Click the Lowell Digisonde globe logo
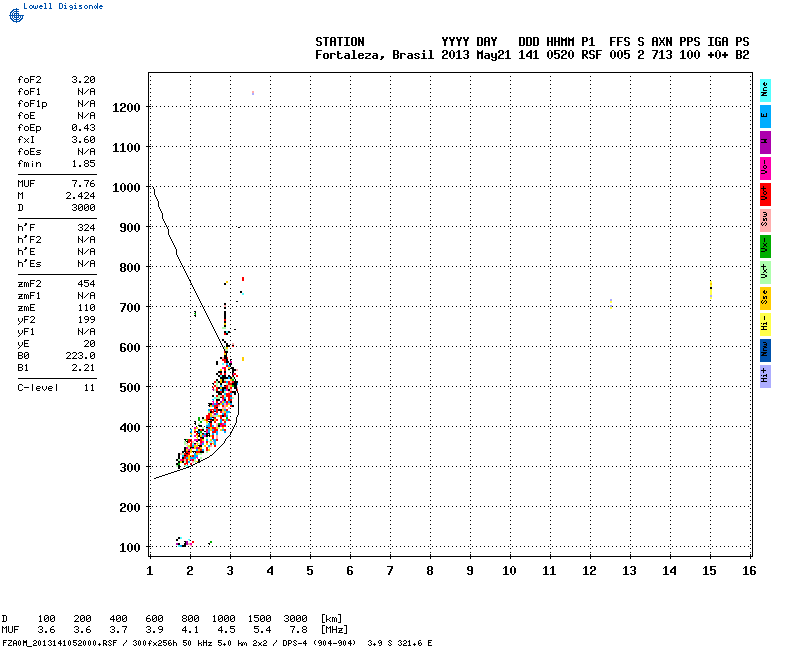This screenshot has height=650, width=800. click(x=16, y=15)
